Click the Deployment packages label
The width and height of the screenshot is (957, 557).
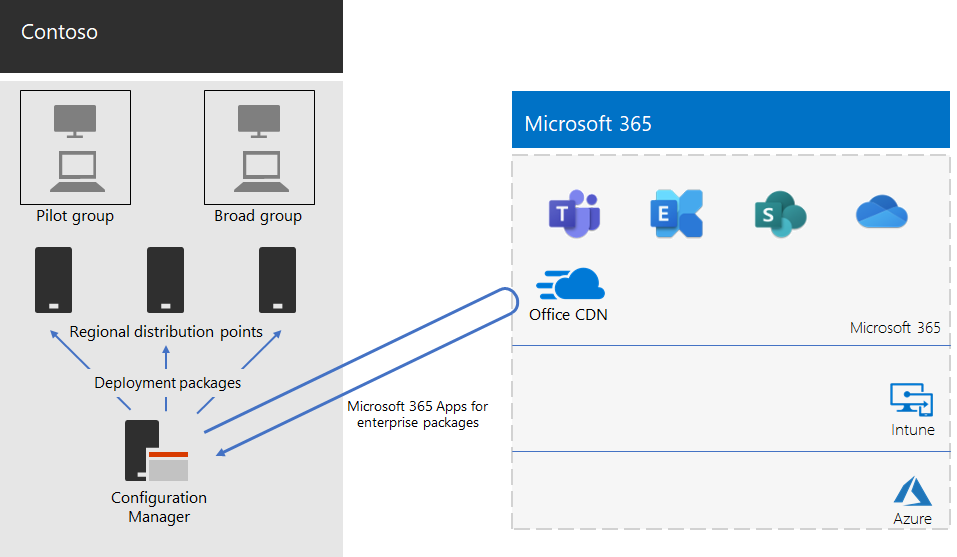[x=168, y=383]
